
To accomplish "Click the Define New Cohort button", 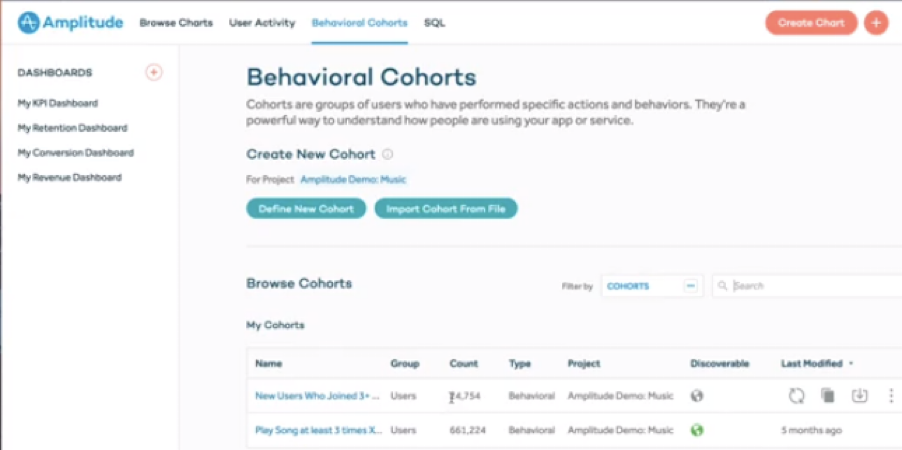I will [306, 209].
